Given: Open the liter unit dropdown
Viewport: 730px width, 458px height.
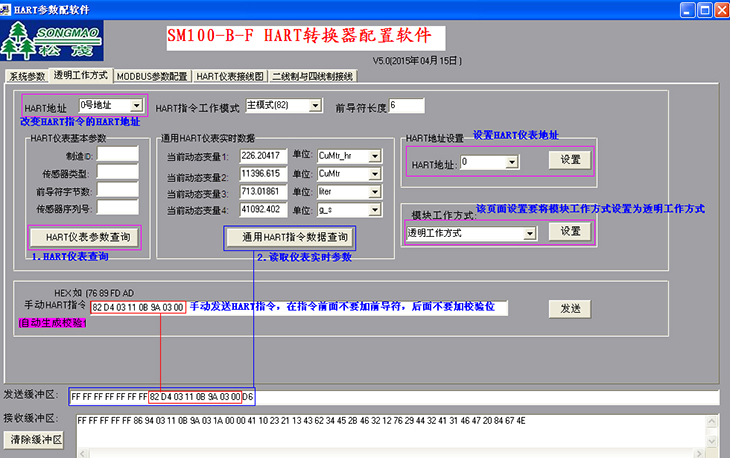Looking at the screenshot, I should pos(375,192).
